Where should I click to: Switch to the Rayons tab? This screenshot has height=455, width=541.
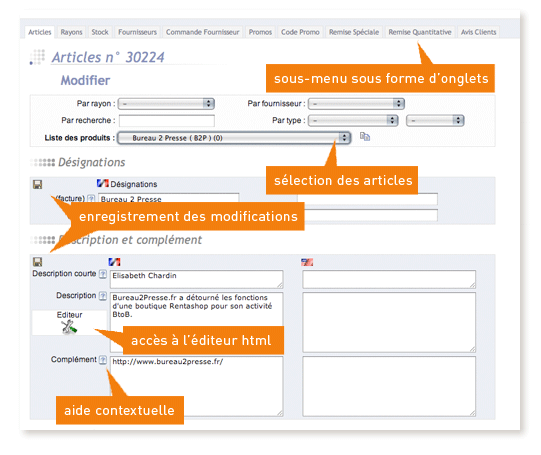click(71, 32)
